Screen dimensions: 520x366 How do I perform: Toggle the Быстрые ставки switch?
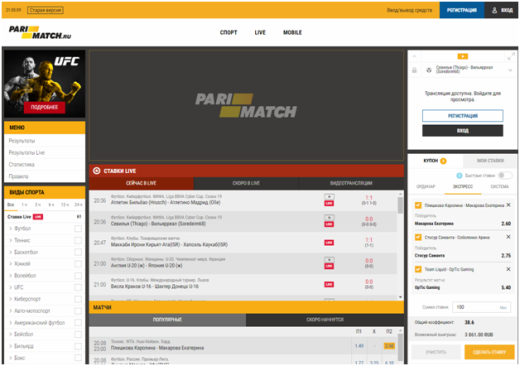click(x=505, y=175)
